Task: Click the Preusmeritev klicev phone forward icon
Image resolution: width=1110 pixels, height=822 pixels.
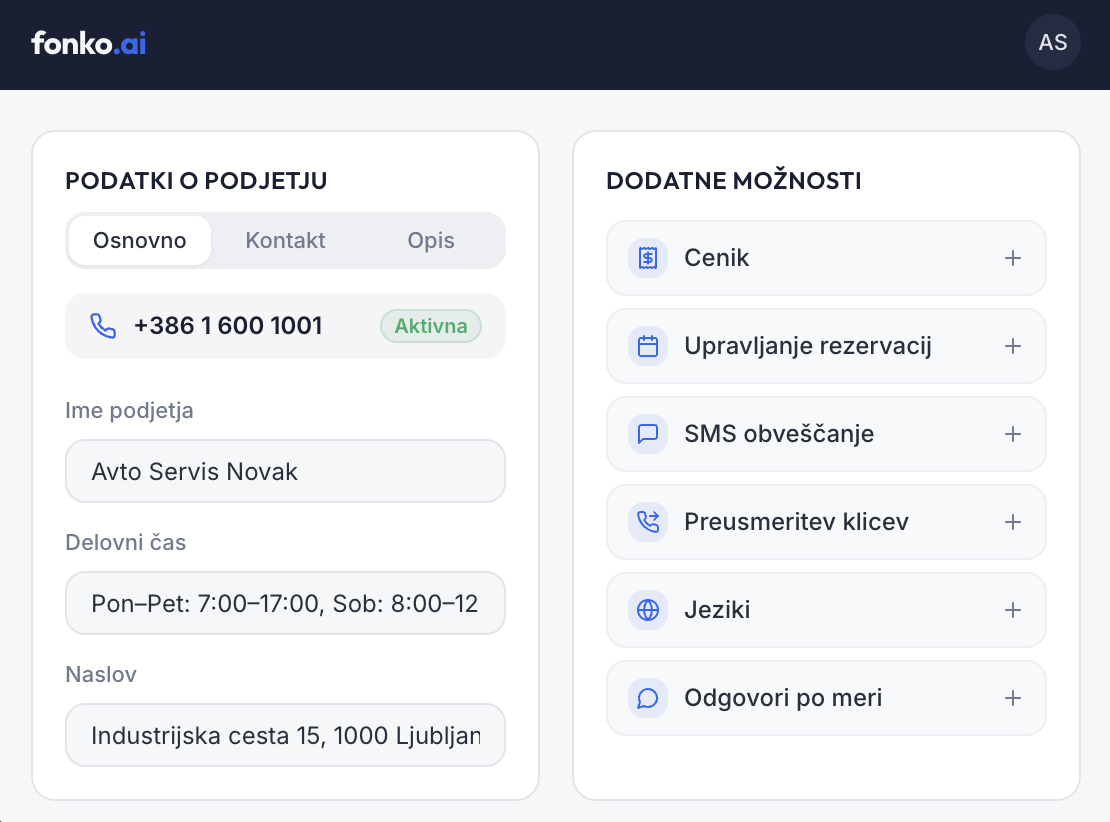Action: tap(648, 522)
